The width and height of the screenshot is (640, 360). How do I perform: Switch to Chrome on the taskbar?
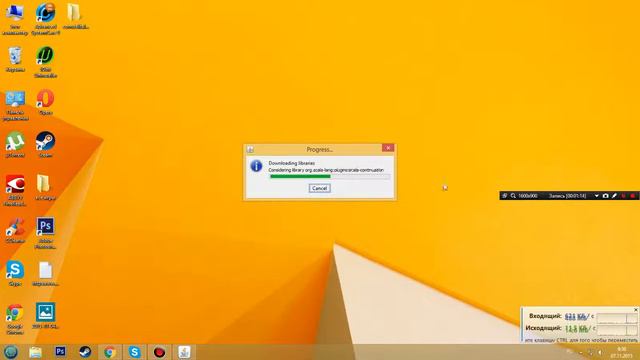point(109,352)
